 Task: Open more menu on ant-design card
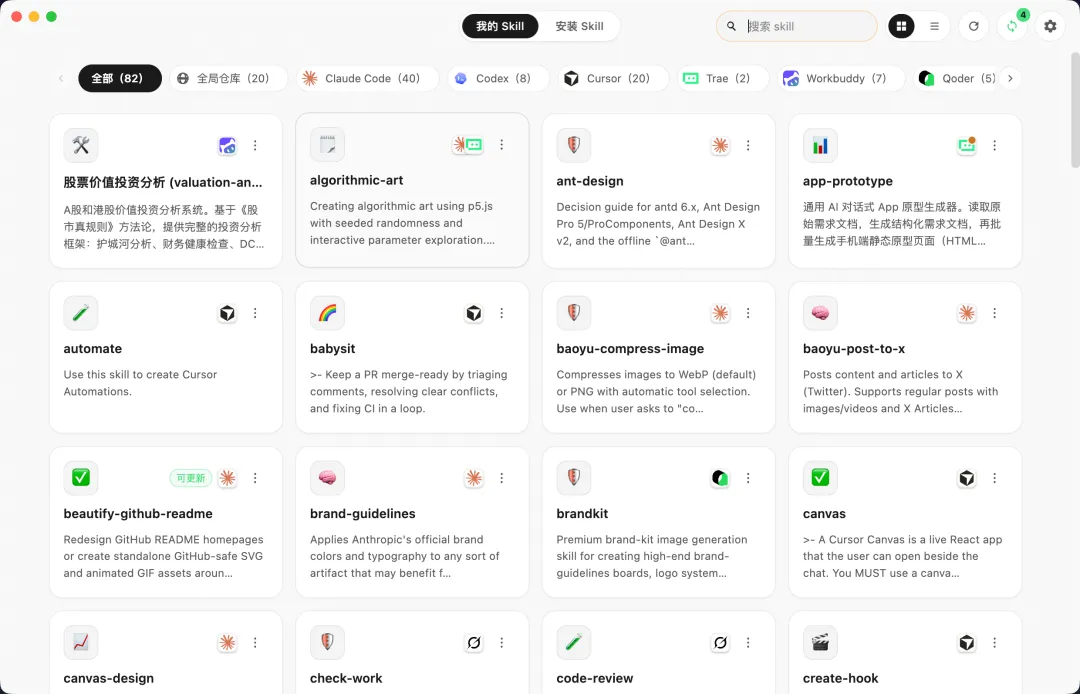coord(748,145)
